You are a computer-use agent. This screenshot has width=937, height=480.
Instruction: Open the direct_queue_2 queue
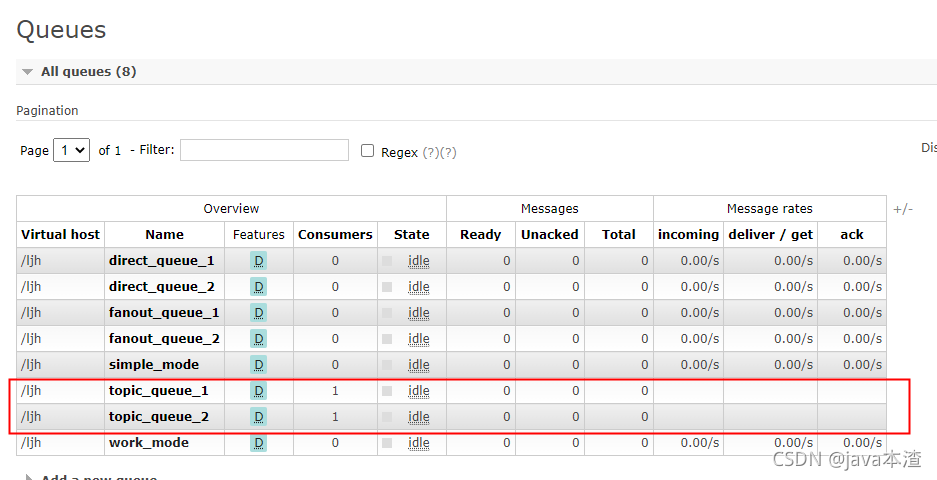tap(161, 286)
